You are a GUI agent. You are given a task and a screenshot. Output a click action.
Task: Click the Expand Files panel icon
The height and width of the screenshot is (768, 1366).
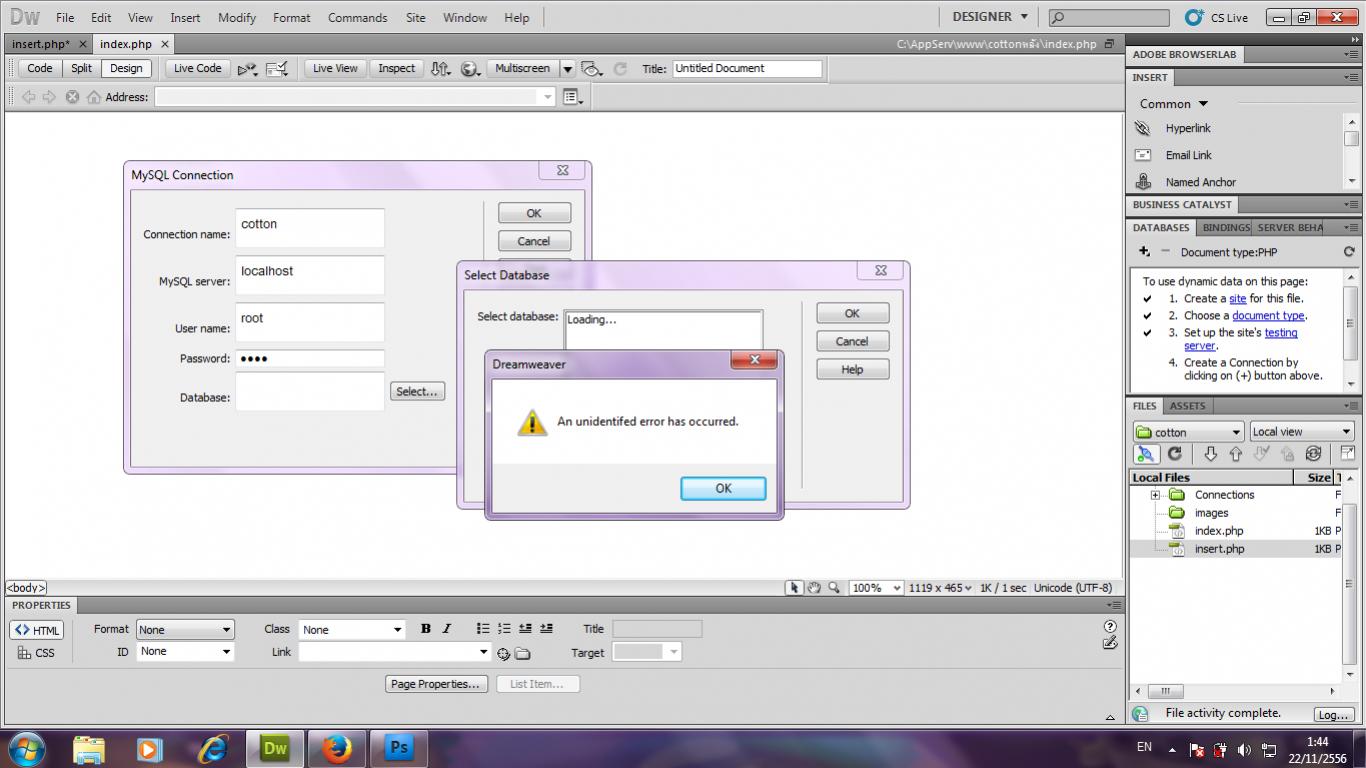click(x=1347, y=454)
